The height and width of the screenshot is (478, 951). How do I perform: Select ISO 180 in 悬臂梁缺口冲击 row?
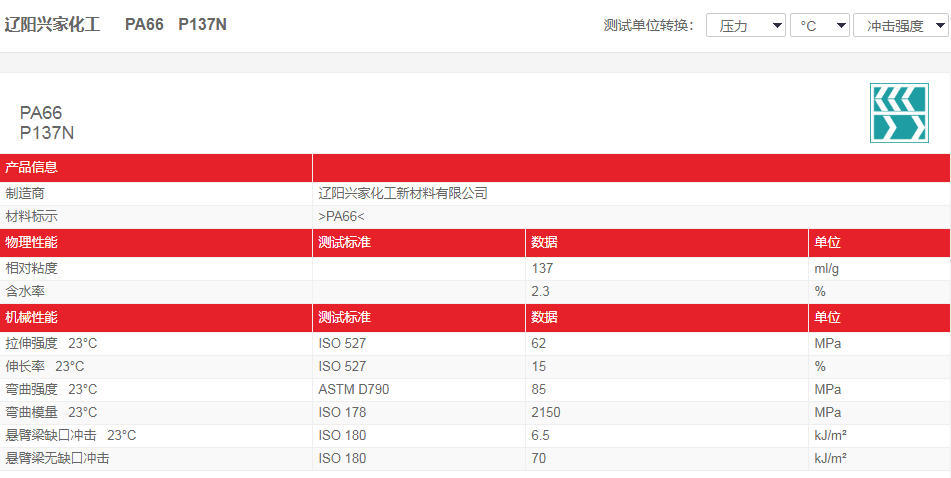click(342, 436)
